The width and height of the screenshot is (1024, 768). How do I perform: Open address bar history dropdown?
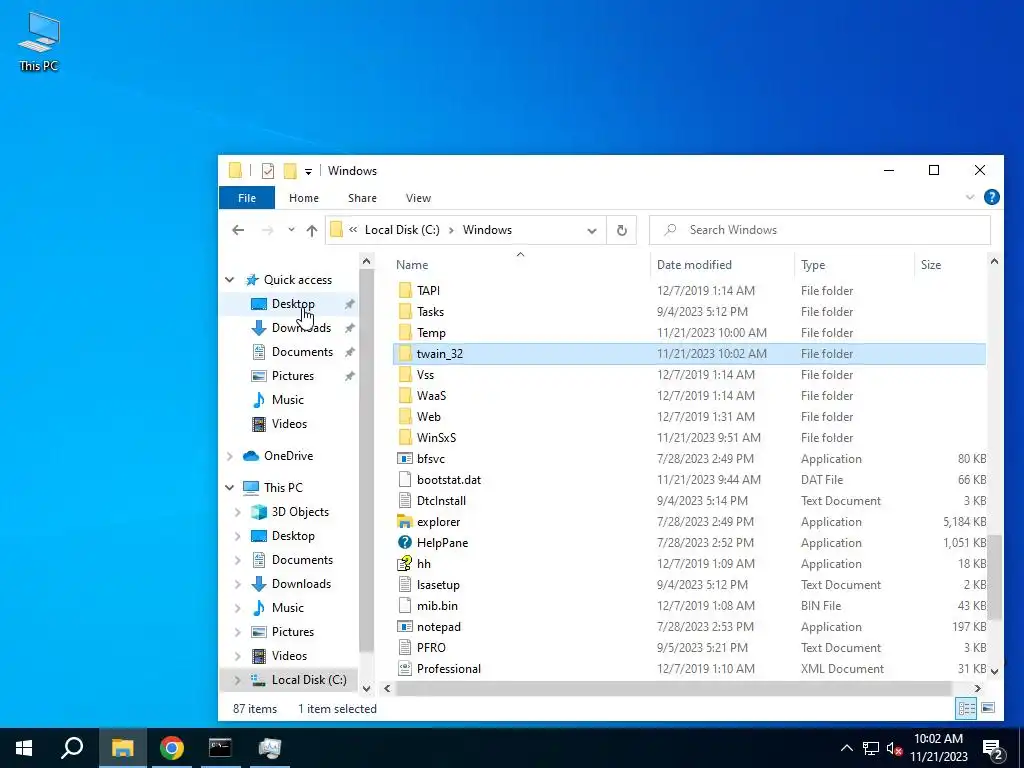click(x=592, y=231)
